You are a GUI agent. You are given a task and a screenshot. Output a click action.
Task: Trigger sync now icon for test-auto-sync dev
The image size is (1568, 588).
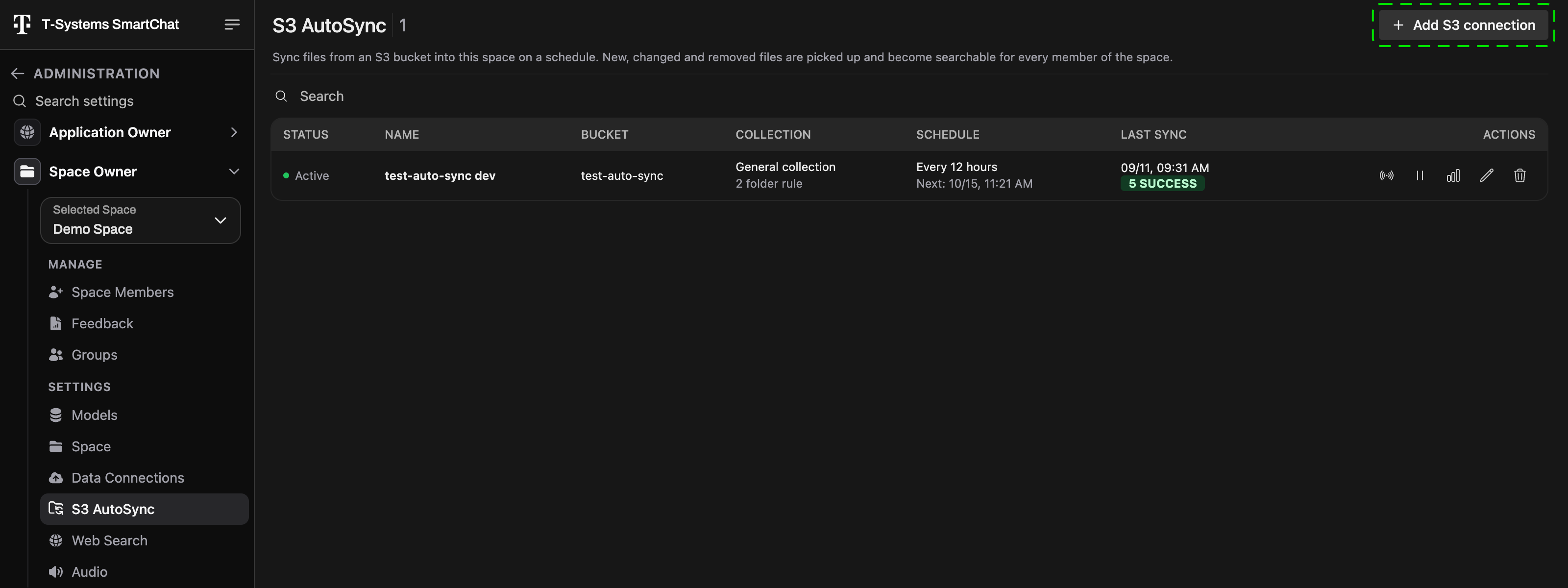tap(1386, 176)
